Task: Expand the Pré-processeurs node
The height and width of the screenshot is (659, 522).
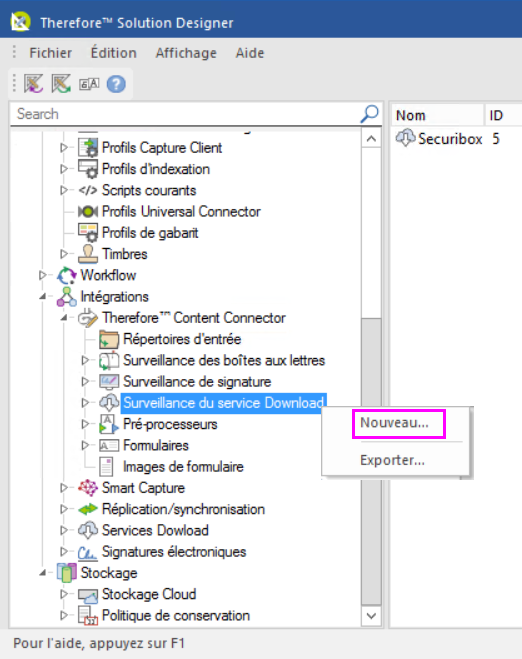Action: click(85, 424)
